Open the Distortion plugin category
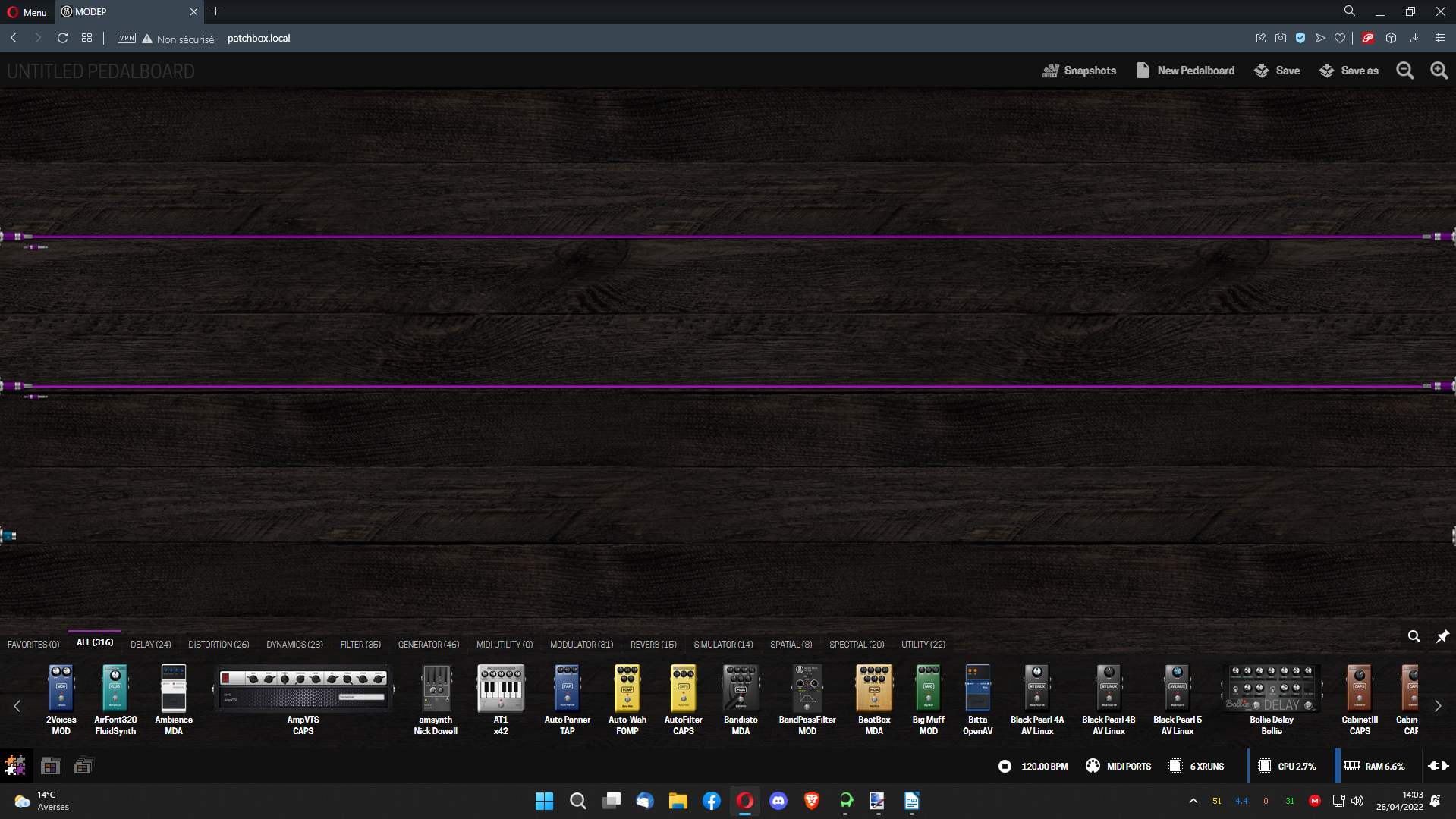 click(219, 645)
